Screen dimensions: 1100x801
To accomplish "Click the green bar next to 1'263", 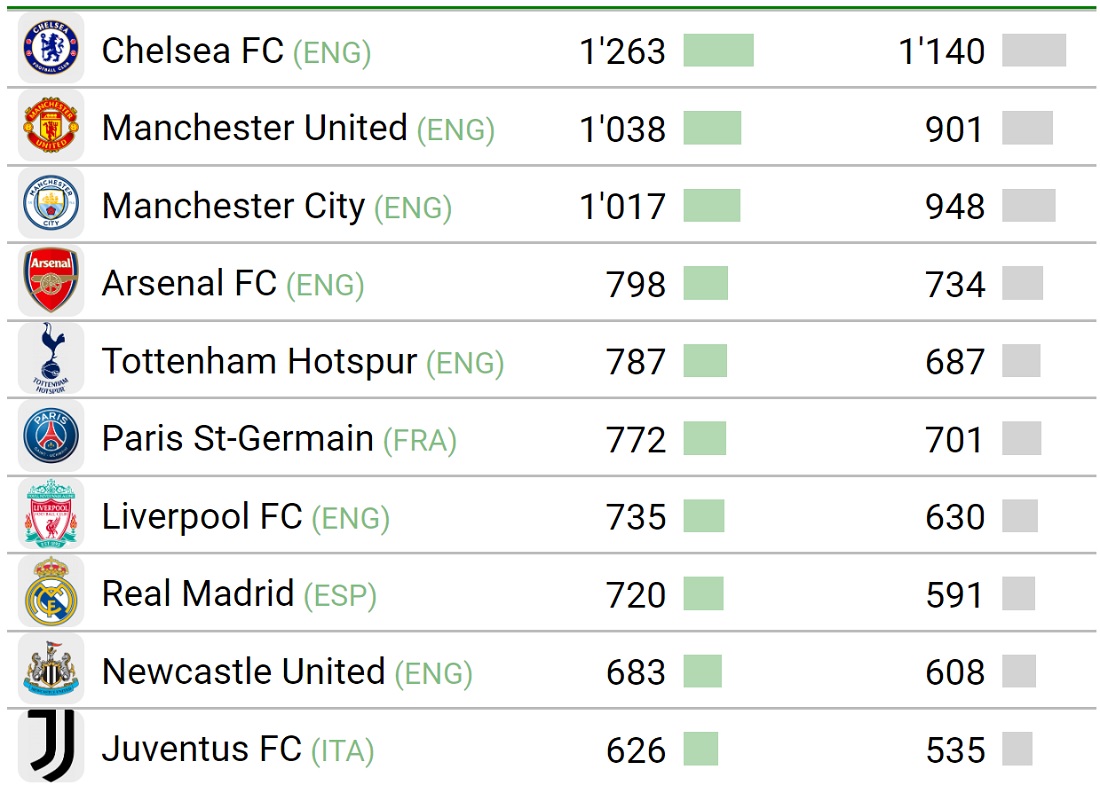I will (718, 51).
